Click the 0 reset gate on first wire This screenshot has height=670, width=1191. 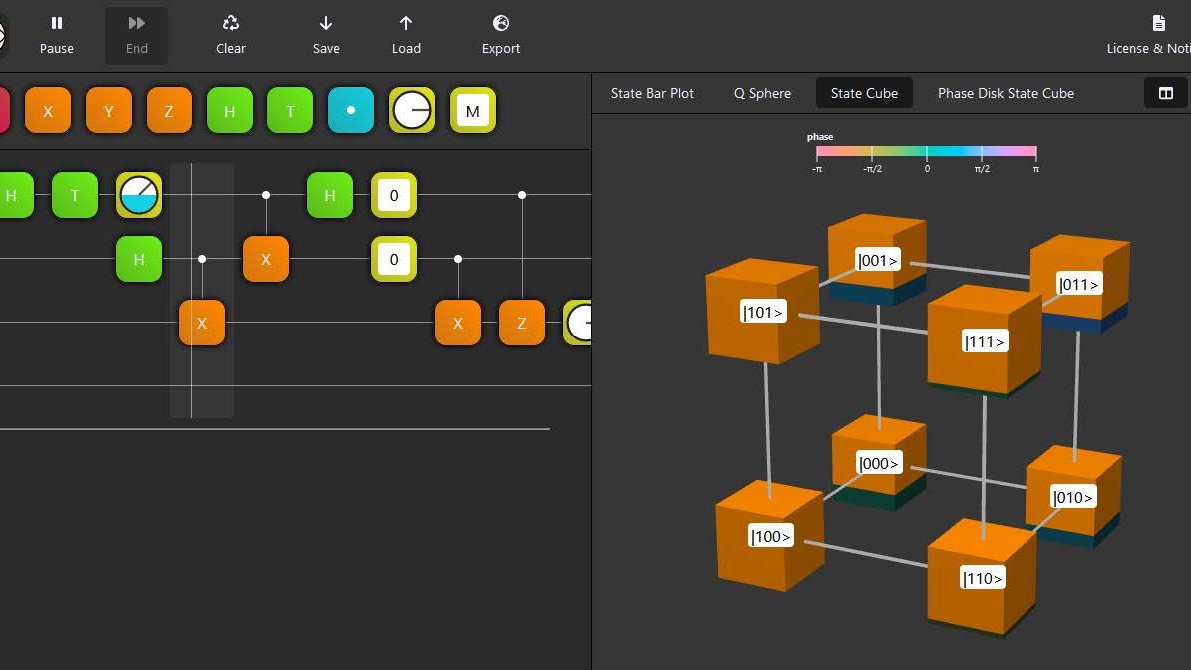[x=393, y=195]
